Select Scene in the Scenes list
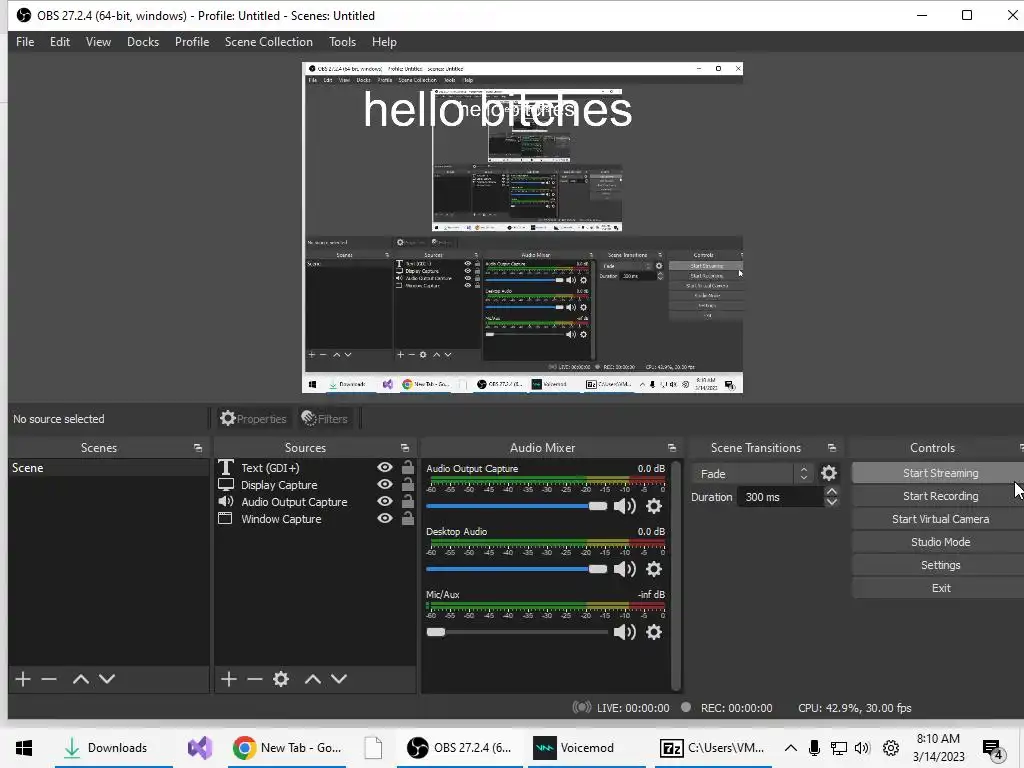 [x=108, y=468]
